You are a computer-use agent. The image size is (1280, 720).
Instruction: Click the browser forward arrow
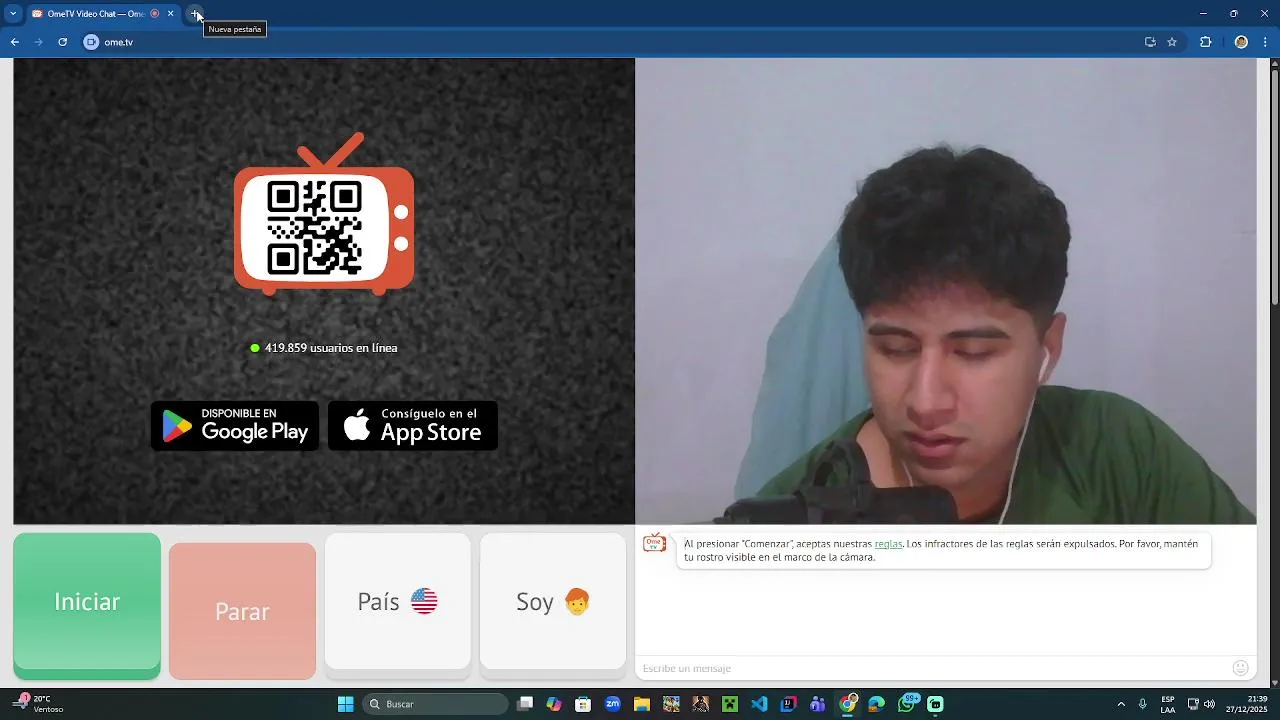click(38, 42)
